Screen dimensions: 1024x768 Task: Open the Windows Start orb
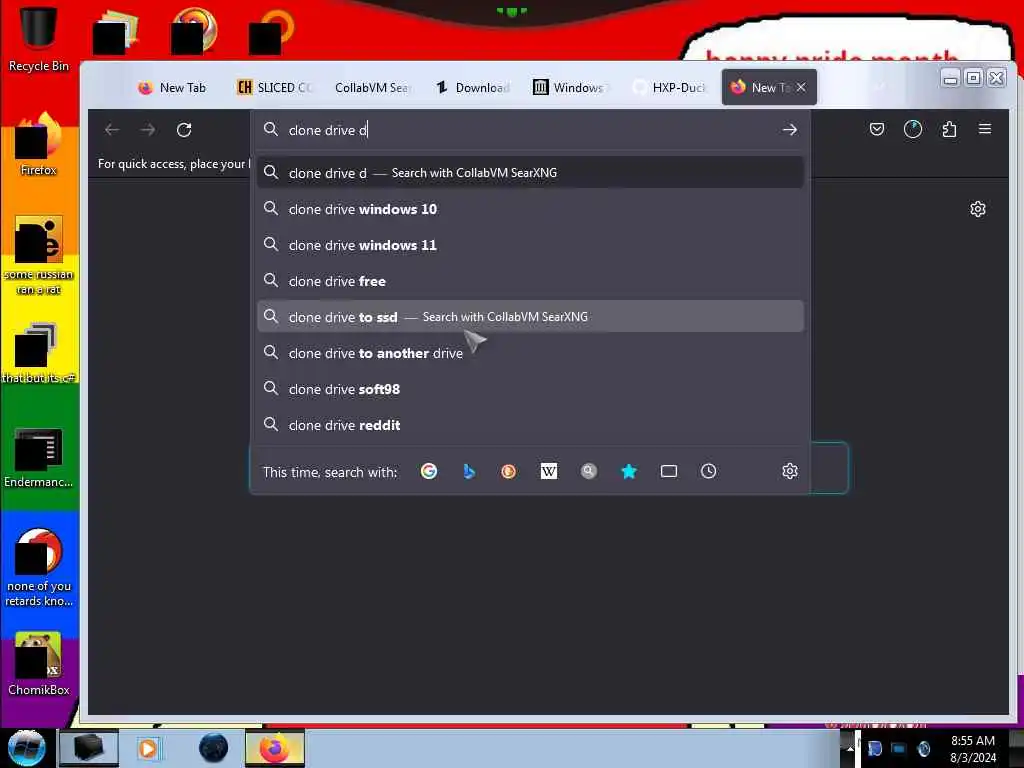(26, 748)
